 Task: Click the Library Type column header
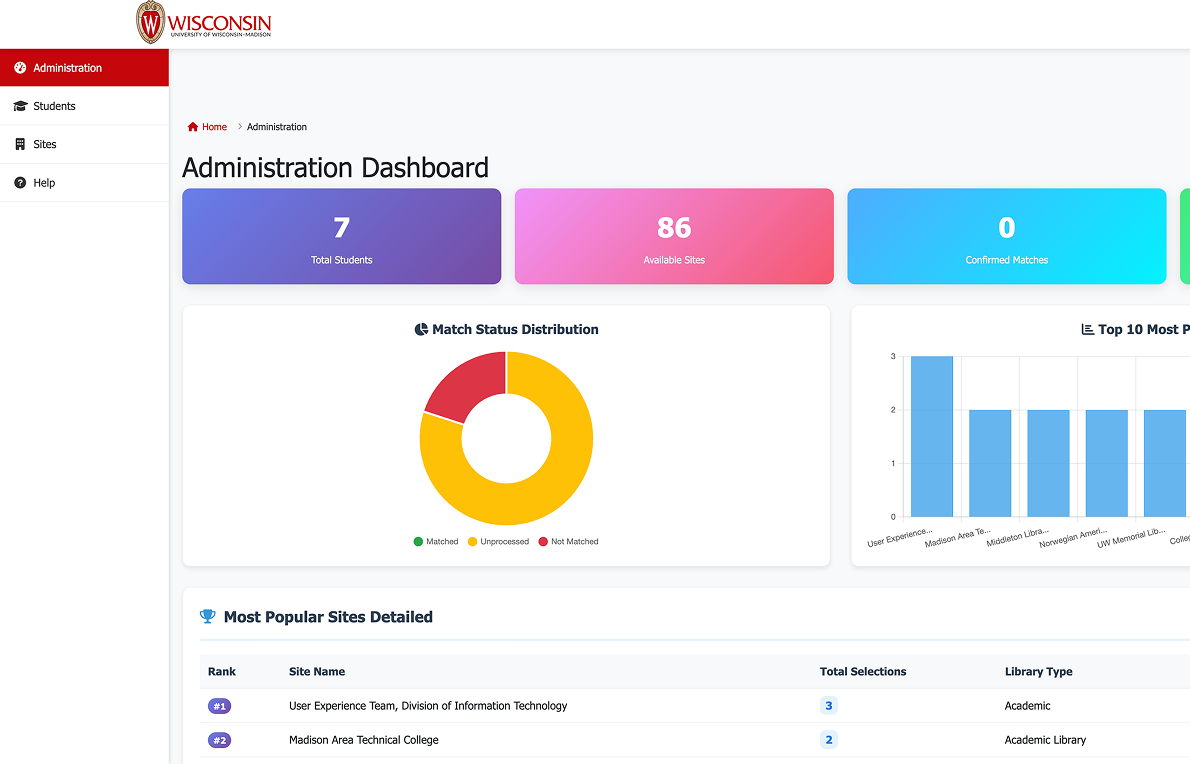(1039, 671)
